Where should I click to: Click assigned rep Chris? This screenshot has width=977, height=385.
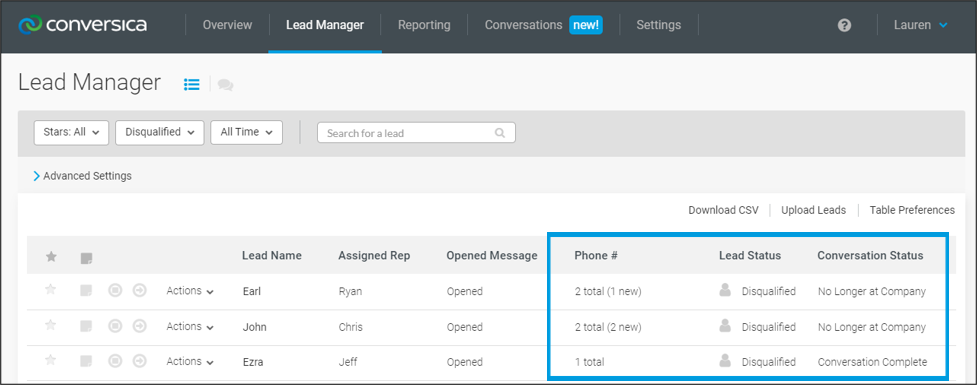coord(350,327)
